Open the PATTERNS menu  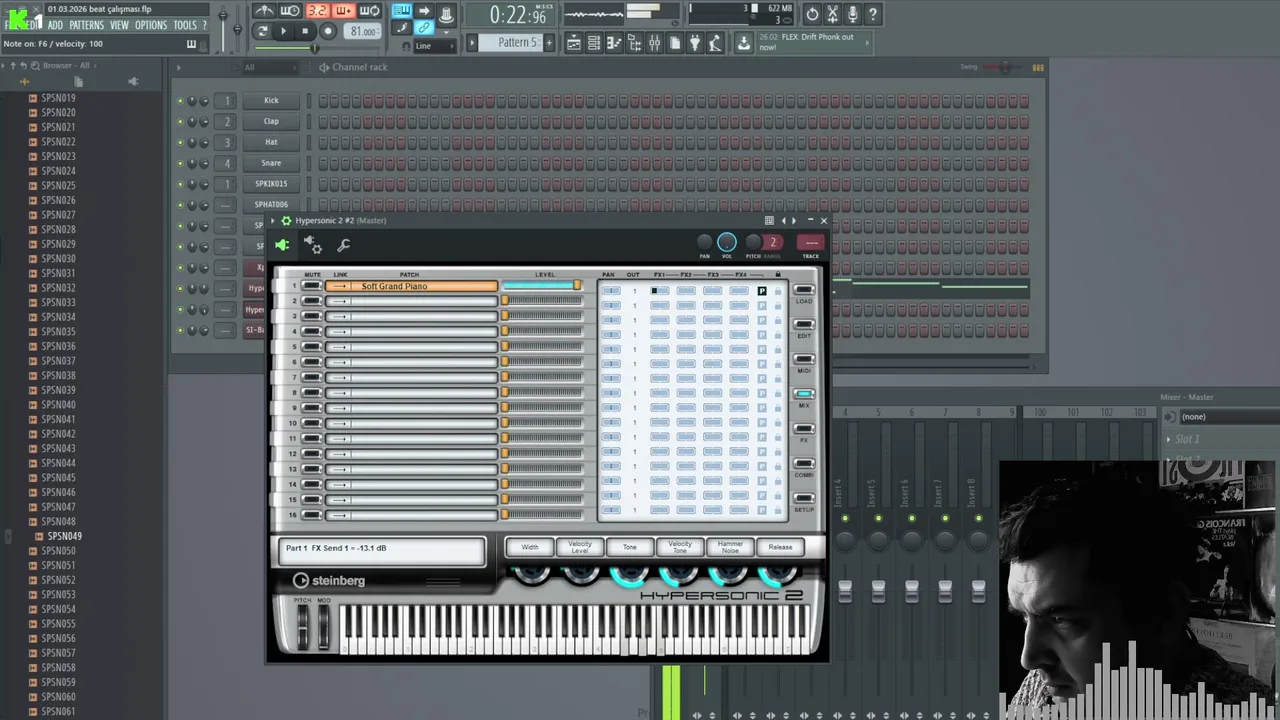click(x=86, y=25)
